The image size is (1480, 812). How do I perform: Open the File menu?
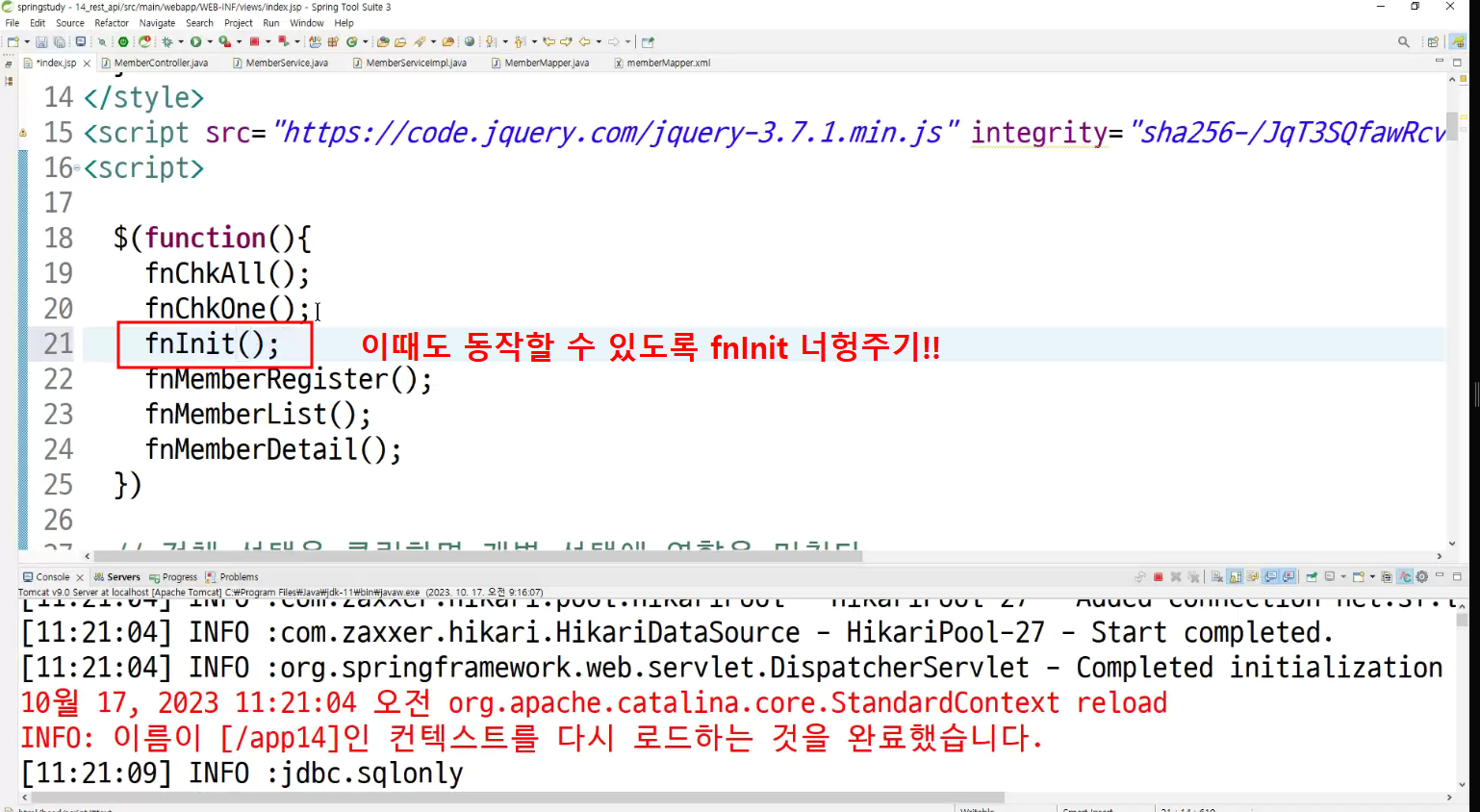[x=13, y=23]
